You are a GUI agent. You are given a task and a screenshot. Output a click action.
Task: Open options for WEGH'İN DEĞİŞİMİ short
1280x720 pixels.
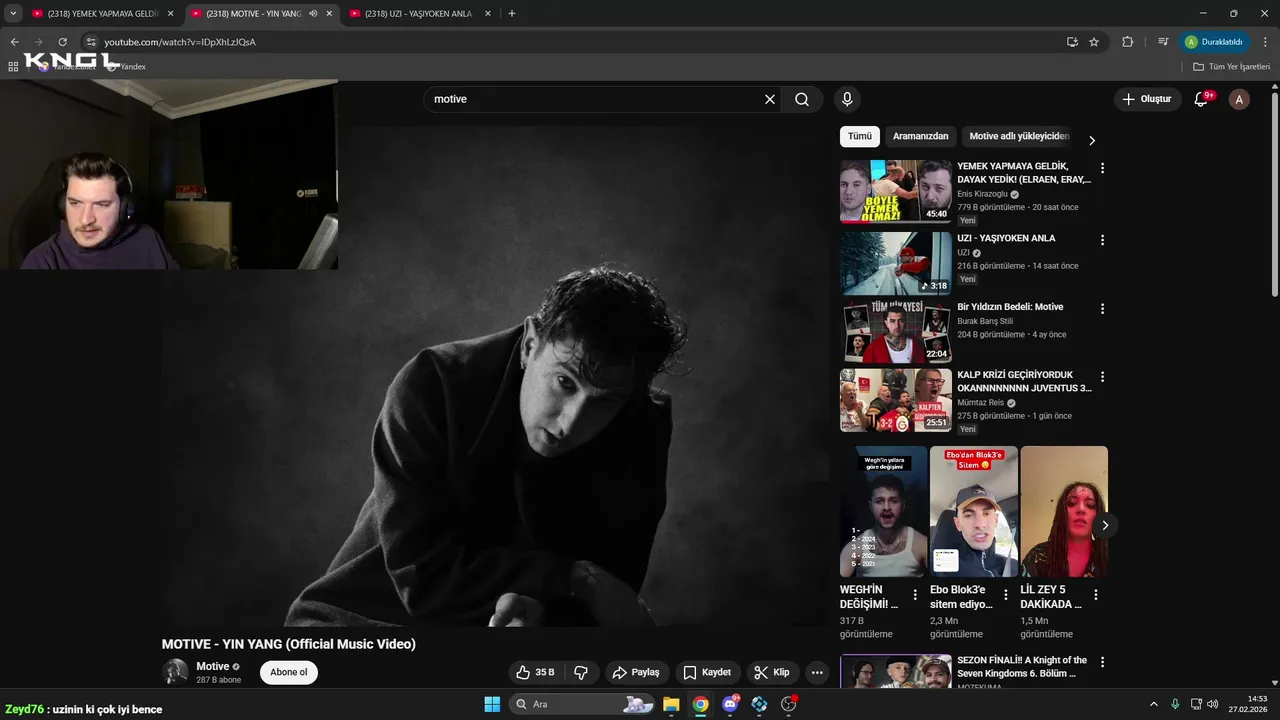[x=914, y=595]
